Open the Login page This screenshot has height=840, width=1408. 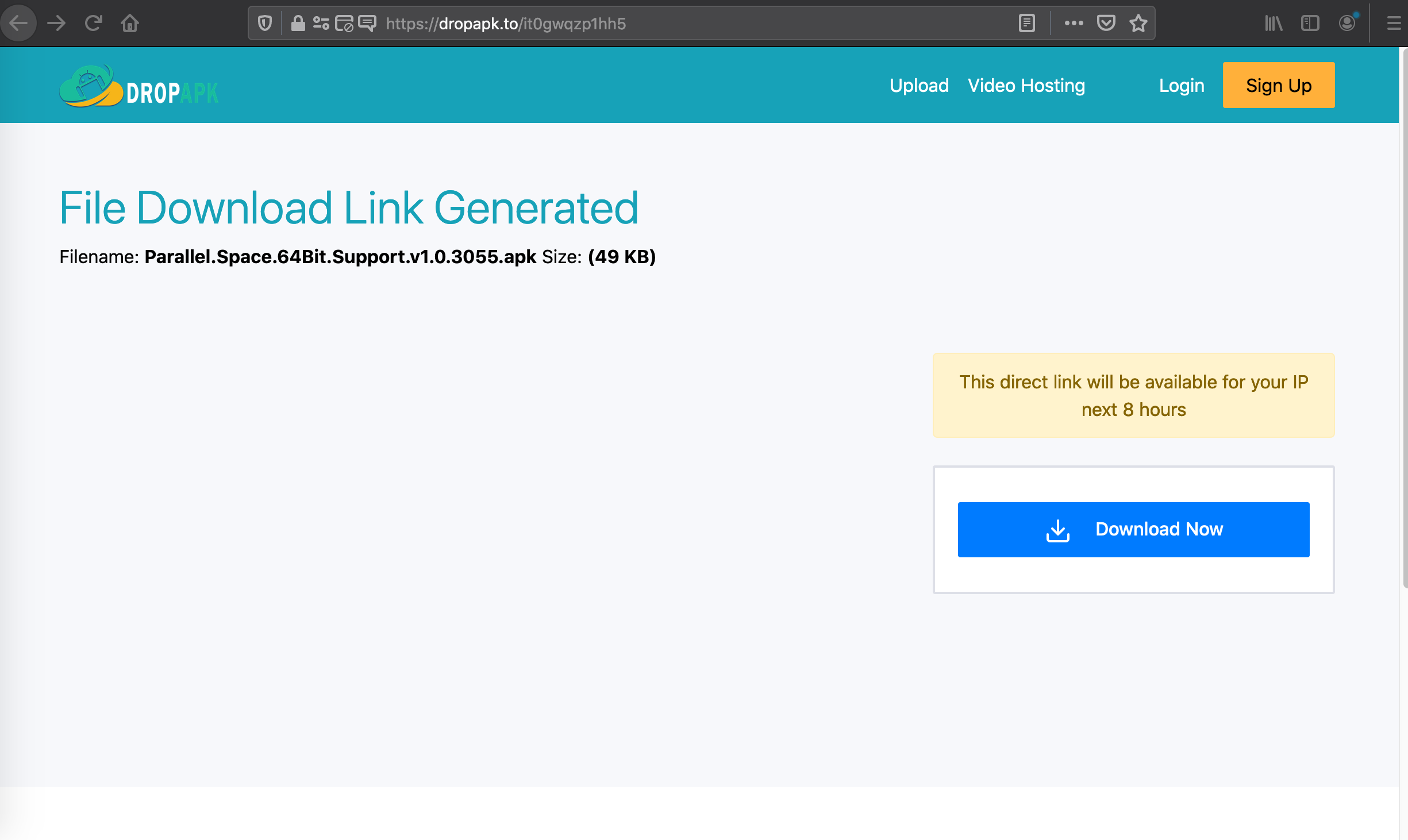click(x=1181, y=85)
